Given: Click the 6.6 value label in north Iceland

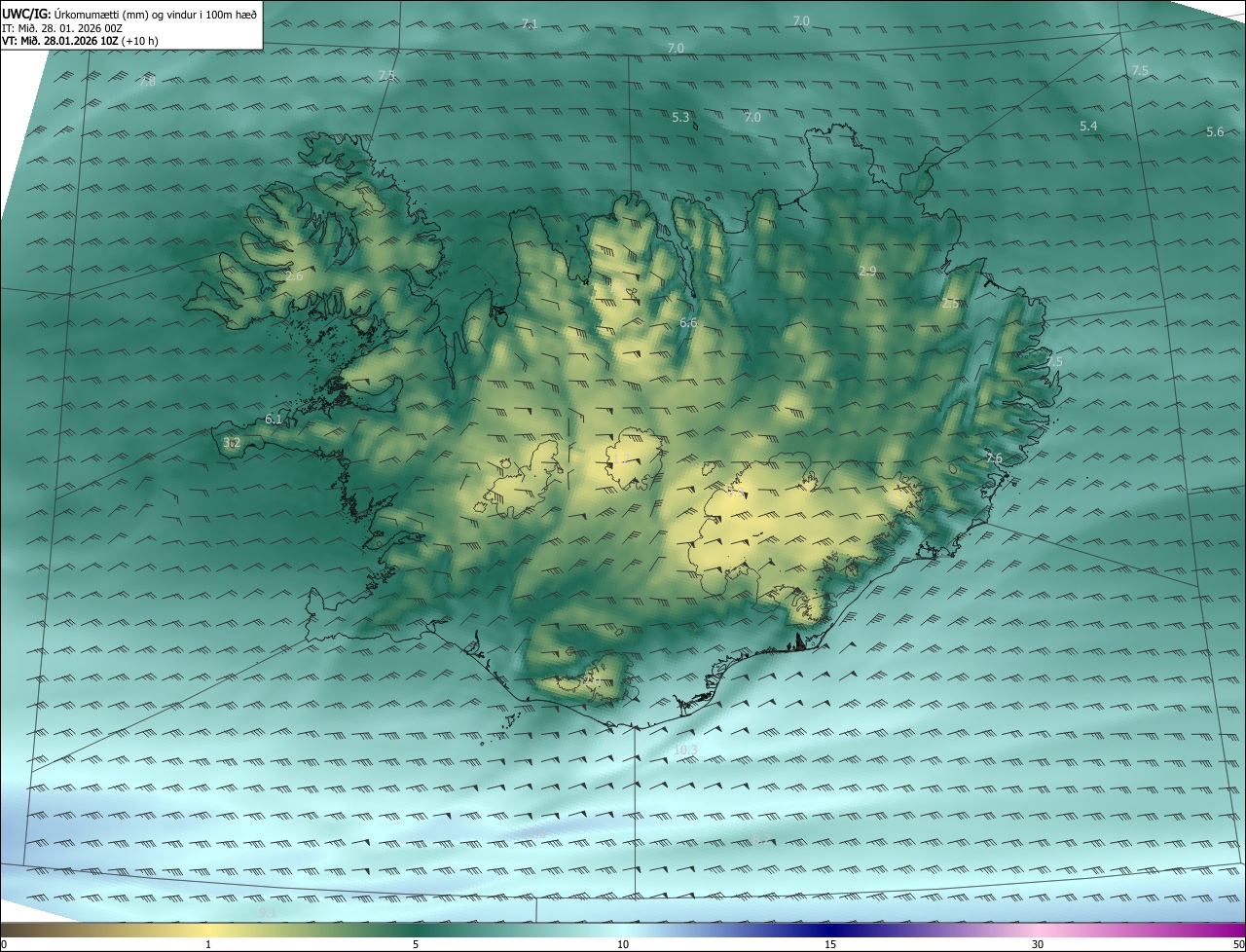Looking at the screenshot, I should coord(688,322).
